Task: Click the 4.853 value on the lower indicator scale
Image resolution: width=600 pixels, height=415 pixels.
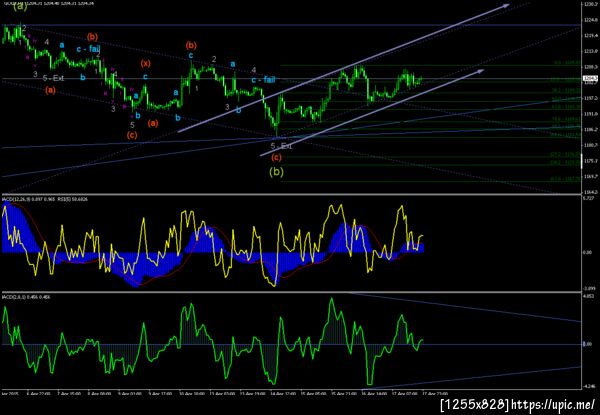Action: [x=588, y=296]
